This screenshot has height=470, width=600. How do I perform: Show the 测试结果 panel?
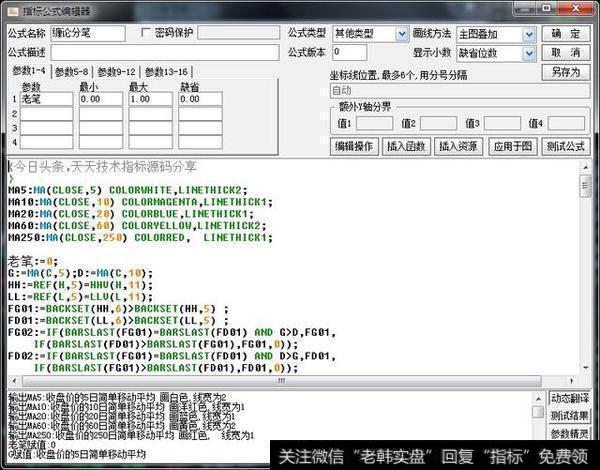[x=568, y=415]
